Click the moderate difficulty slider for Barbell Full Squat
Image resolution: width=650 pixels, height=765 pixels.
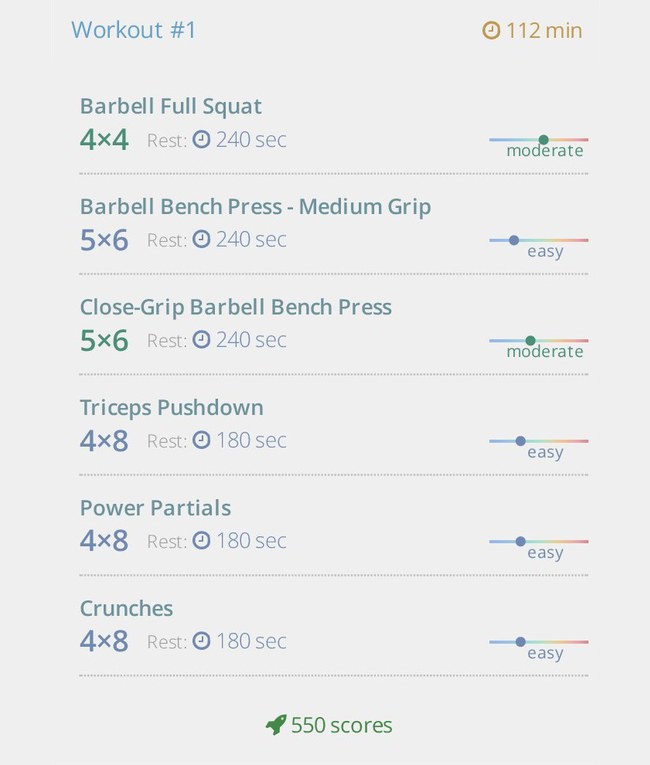pos(539,140)
